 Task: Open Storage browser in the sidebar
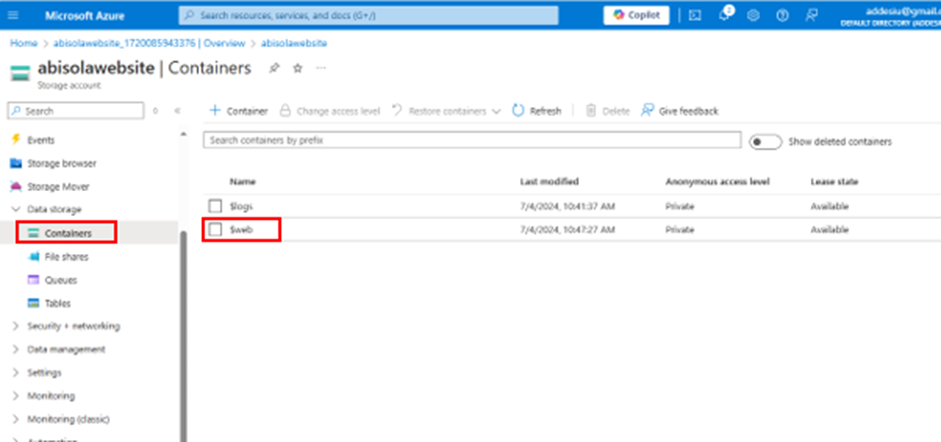61,163
